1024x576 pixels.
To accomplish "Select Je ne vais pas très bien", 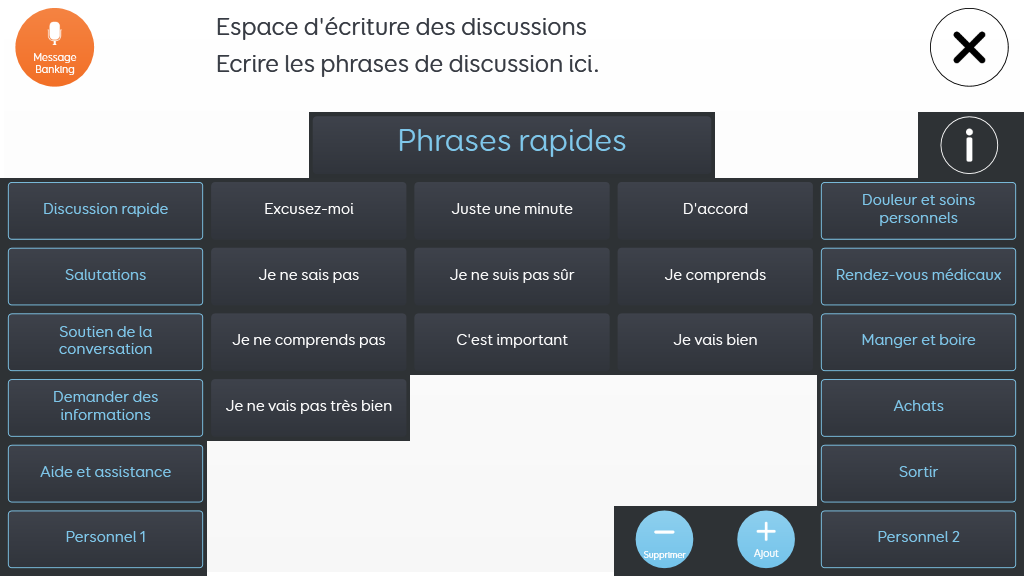I will (x=309, y=408).
